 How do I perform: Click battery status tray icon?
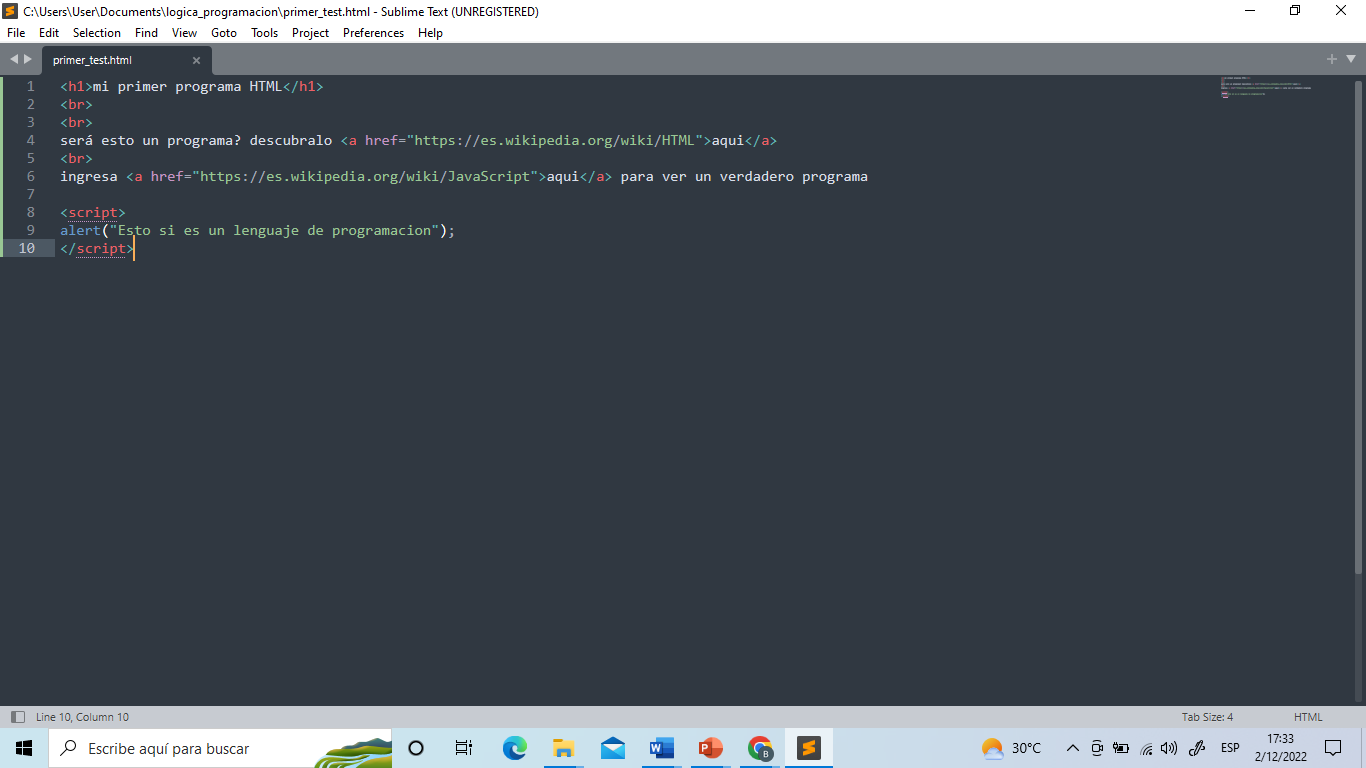(1121, 748)
